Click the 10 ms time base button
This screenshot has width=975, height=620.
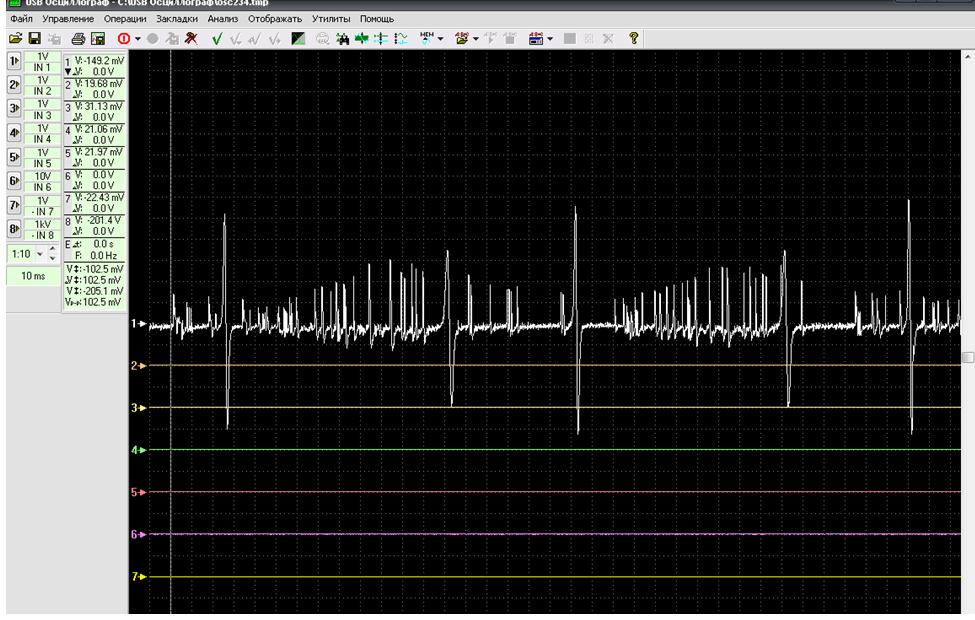click(x=33, y=275)
